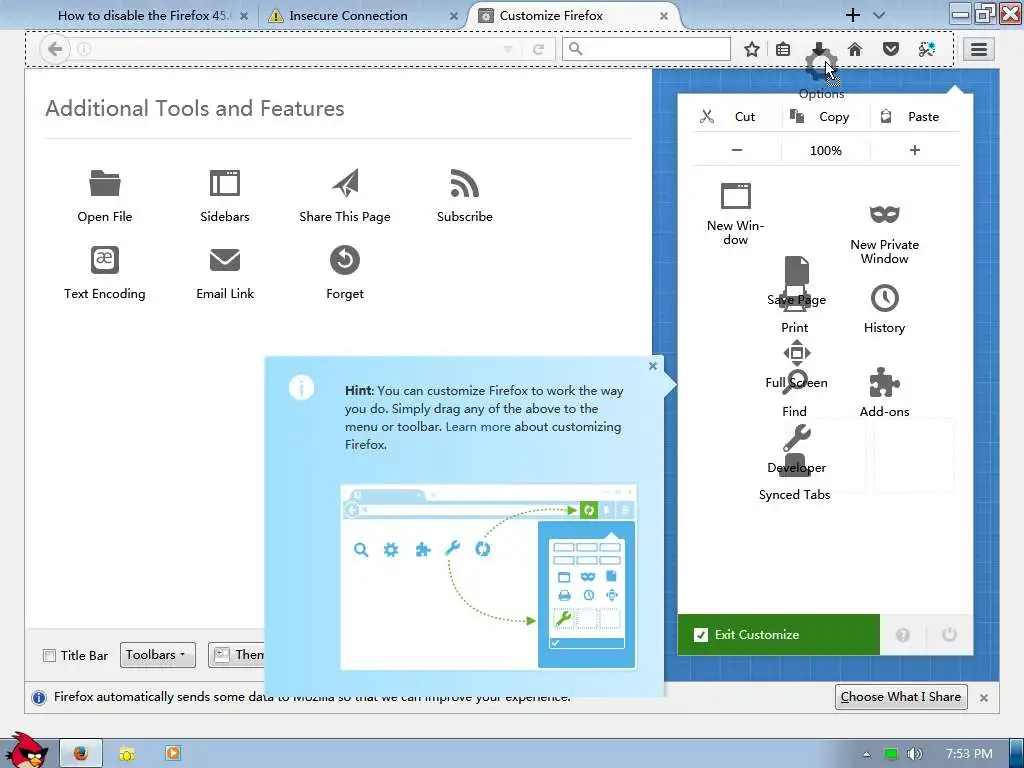This screenshot has height=768, width=1024.
Task: Click the Developer wrench icon
Action: (797, 438)
